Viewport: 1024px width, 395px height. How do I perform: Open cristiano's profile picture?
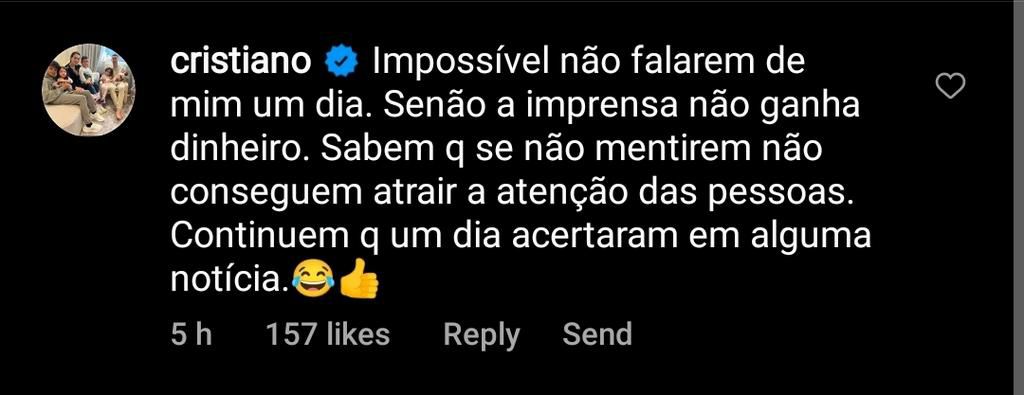click(x=89, y=90)
